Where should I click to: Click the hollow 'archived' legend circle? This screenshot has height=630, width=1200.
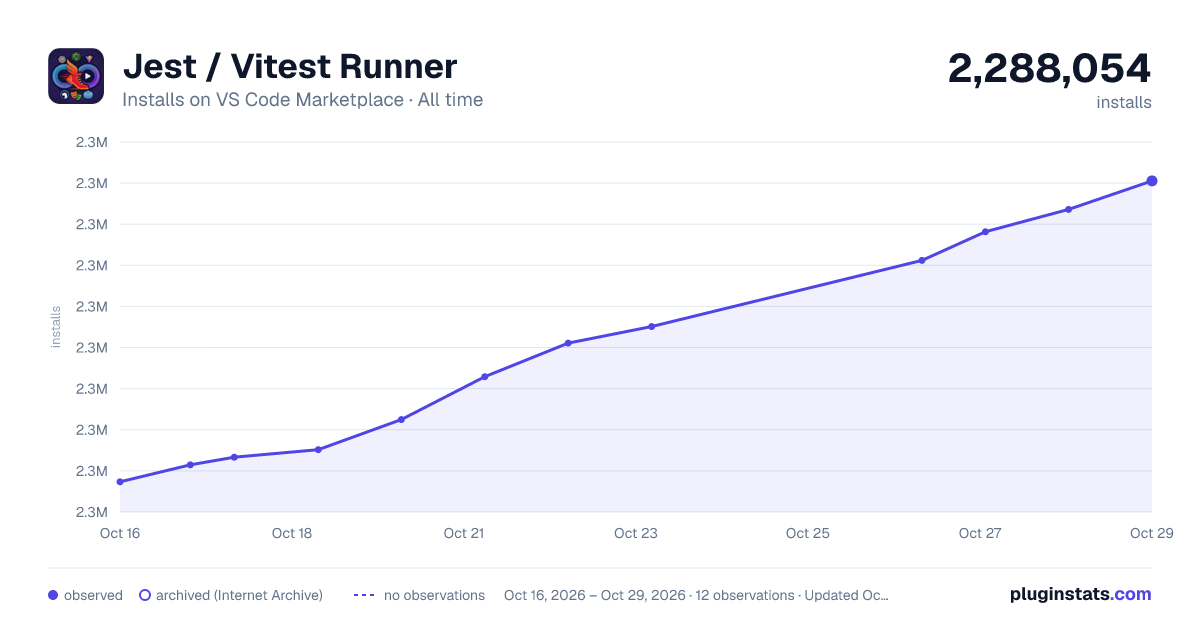coord(145,595)
